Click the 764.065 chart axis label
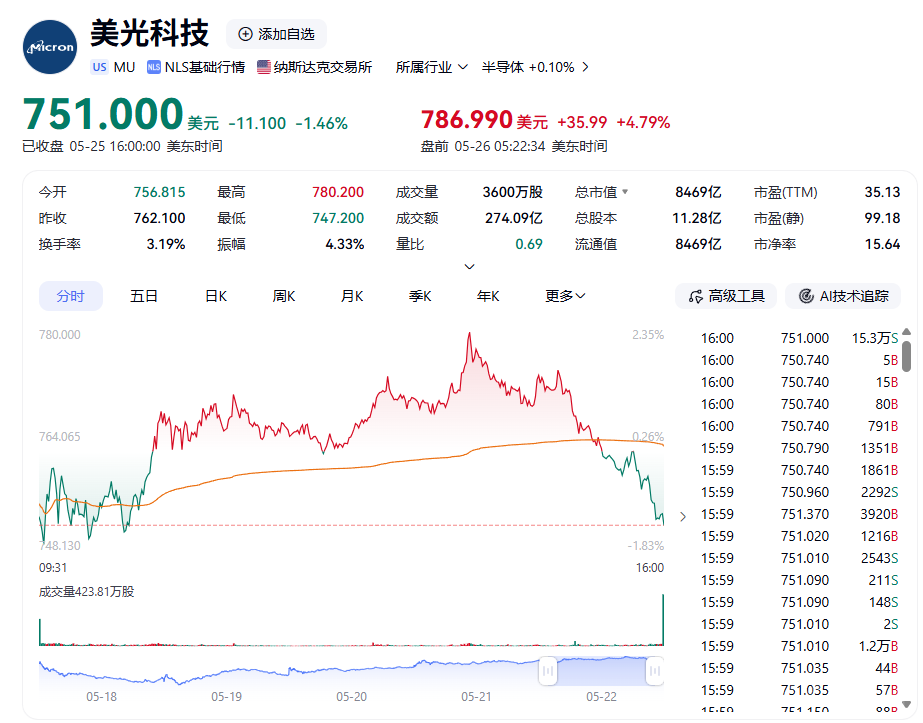Screen dimensions: 923x723 59,436
